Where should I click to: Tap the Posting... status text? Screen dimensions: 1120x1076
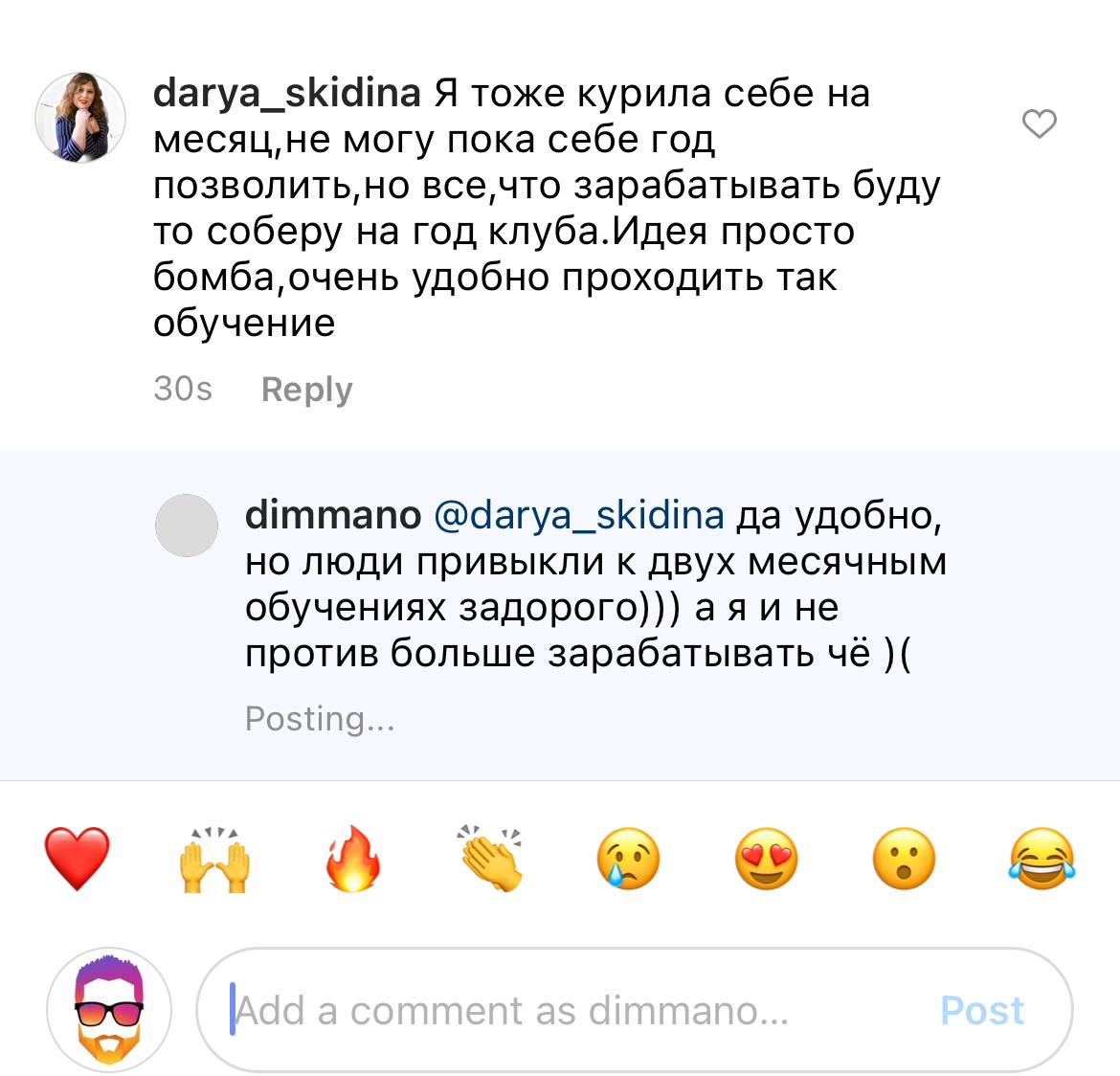[x=320, y=719]
